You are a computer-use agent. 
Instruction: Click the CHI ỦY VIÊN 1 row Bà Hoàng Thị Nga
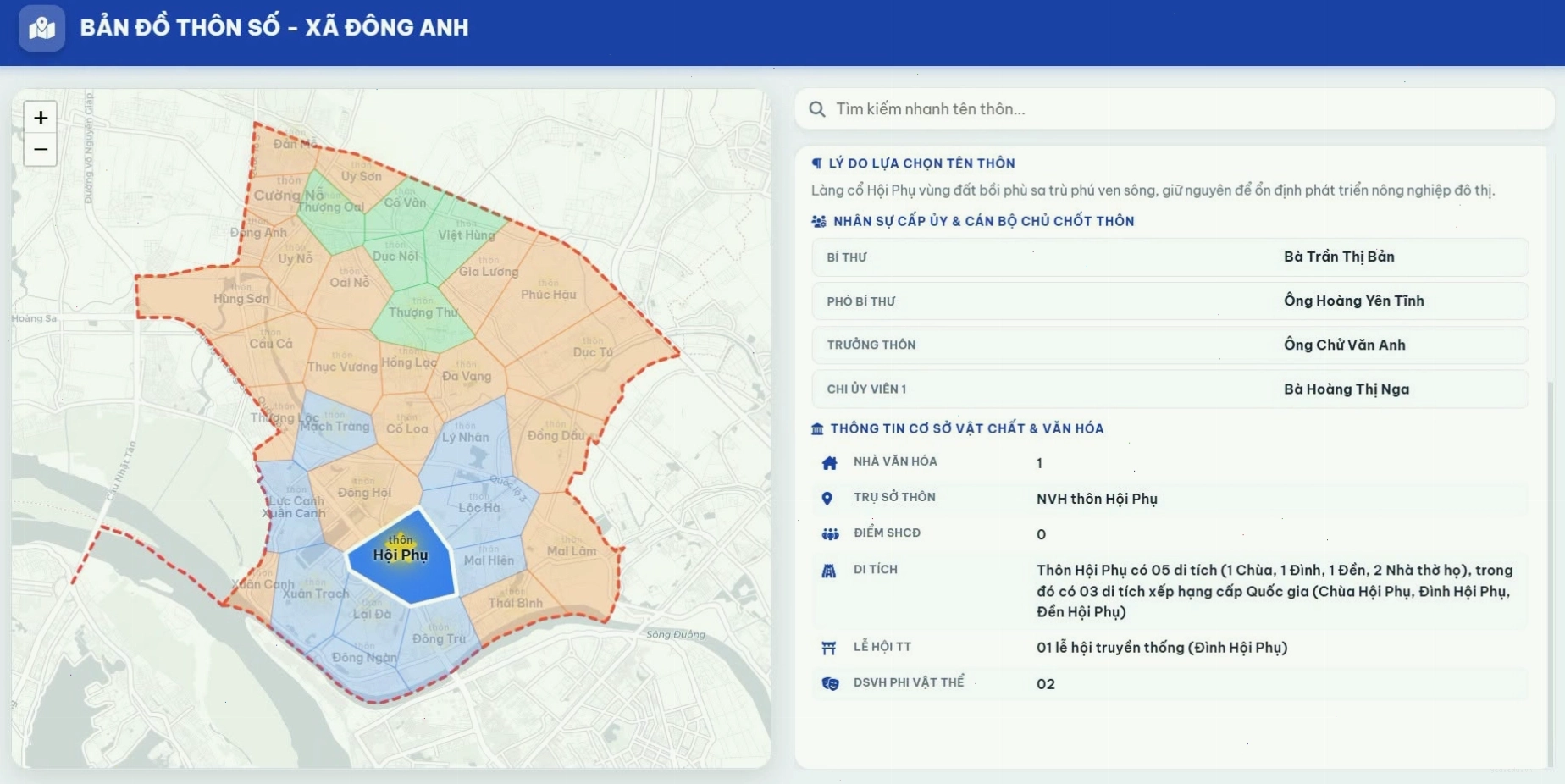click(x=1170, y=389)
